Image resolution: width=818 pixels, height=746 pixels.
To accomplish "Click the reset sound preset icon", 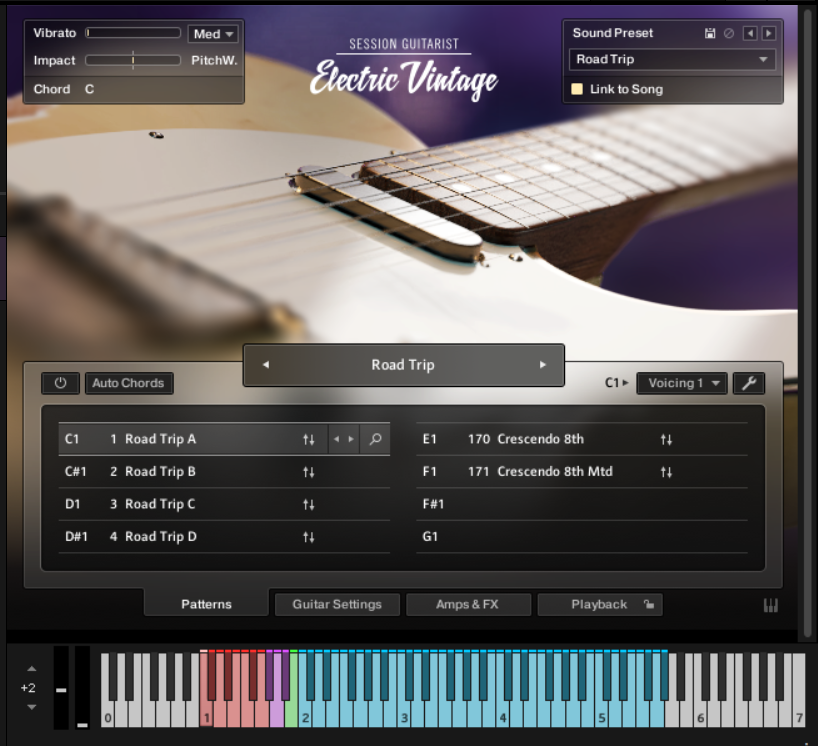I will 729,33.
